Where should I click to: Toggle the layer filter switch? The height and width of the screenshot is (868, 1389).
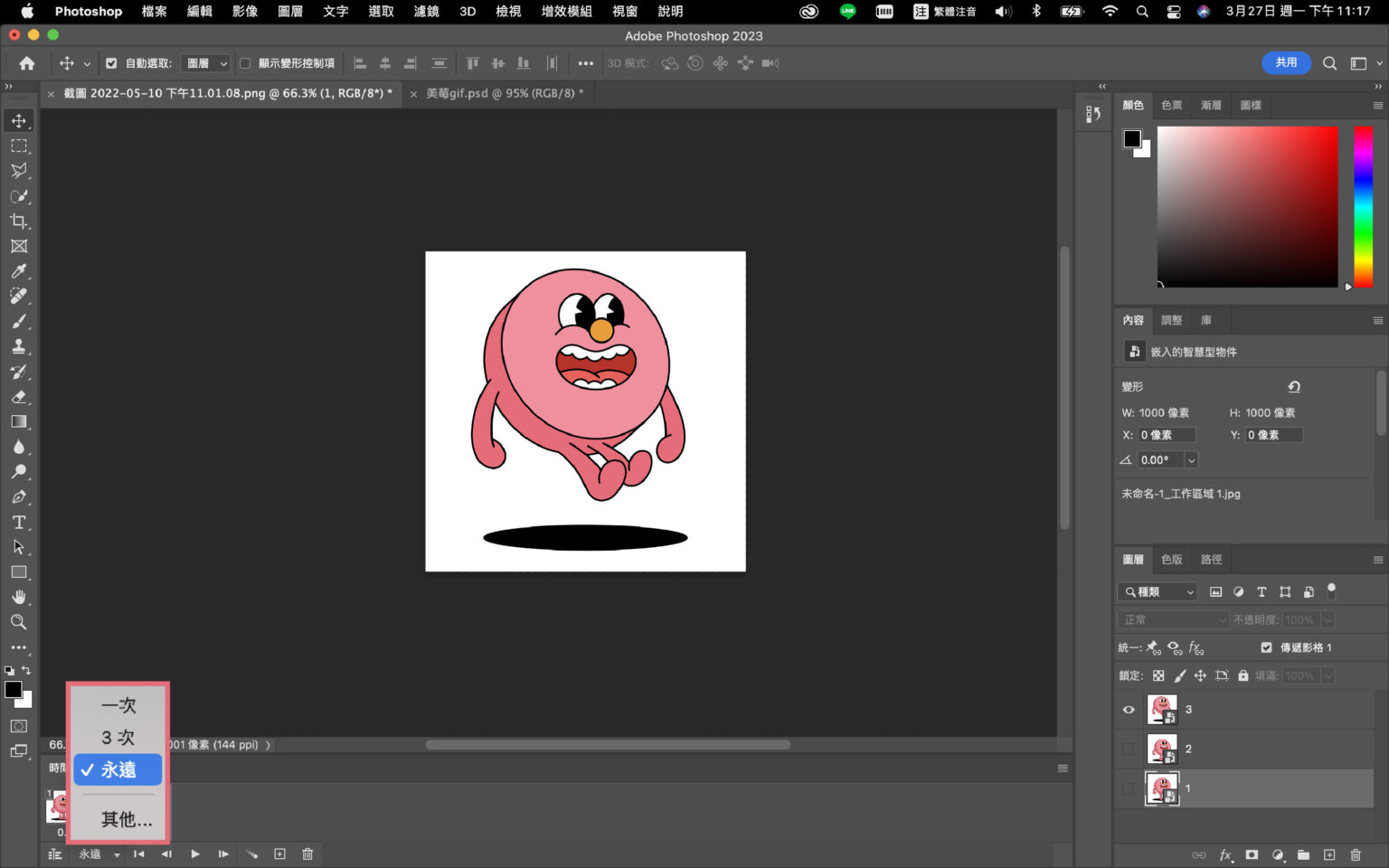pyautogui.click(x=1331, y=590)
